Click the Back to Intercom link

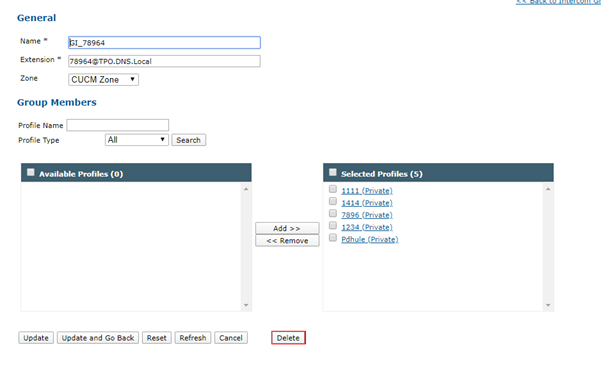point(558,2)
